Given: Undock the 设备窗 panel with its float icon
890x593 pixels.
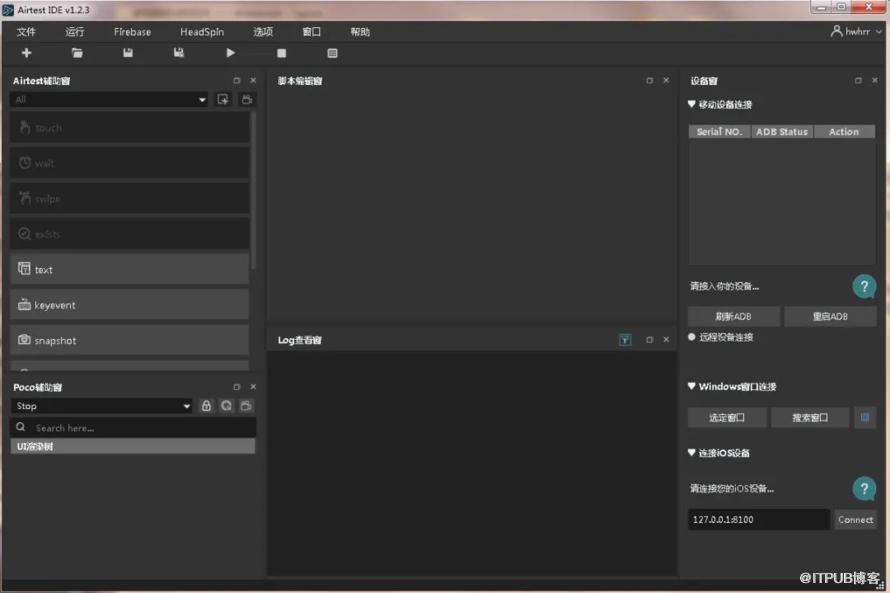Looking at the screenshot, I should (858, 81).
